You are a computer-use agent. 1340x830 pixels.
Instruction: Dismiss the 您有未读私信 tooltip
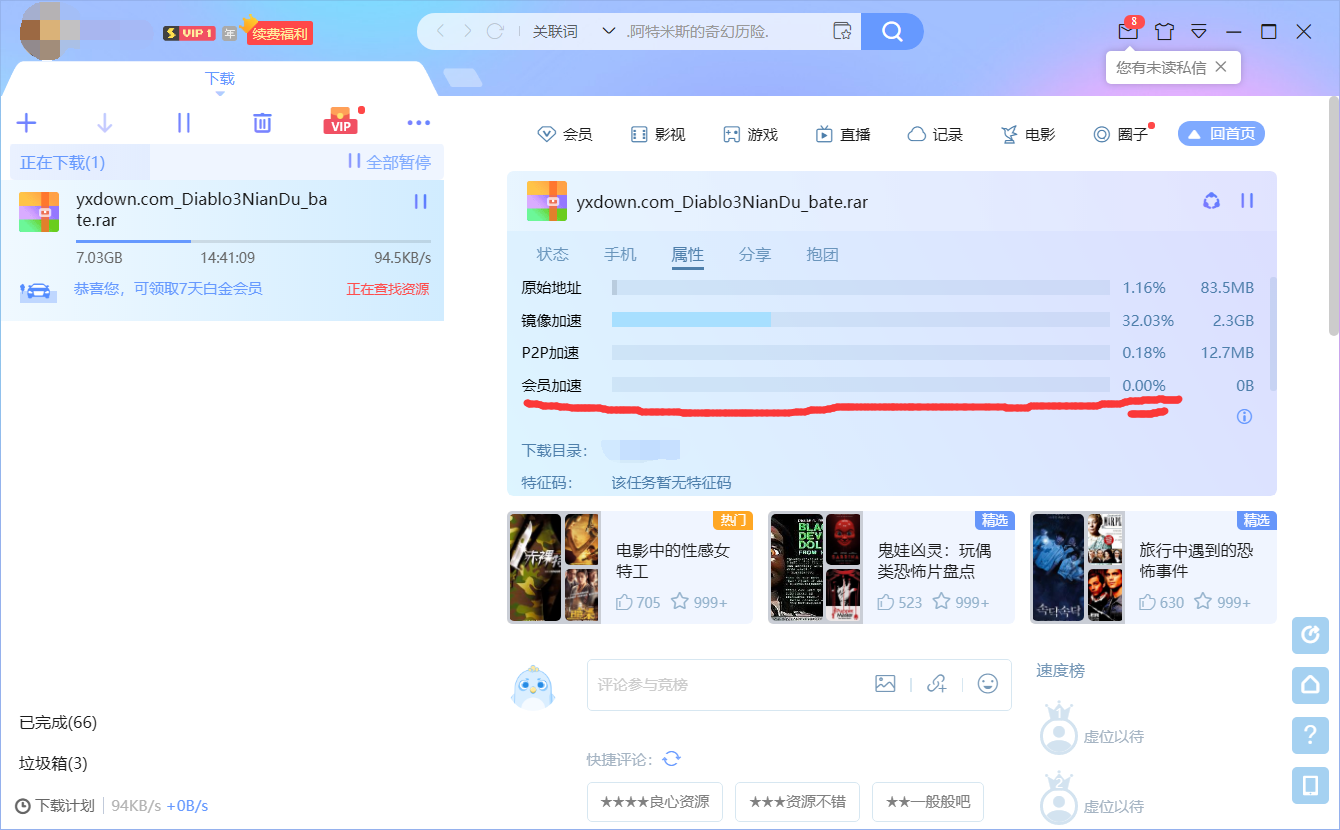pyautogui.click(x=1220, y=68)
